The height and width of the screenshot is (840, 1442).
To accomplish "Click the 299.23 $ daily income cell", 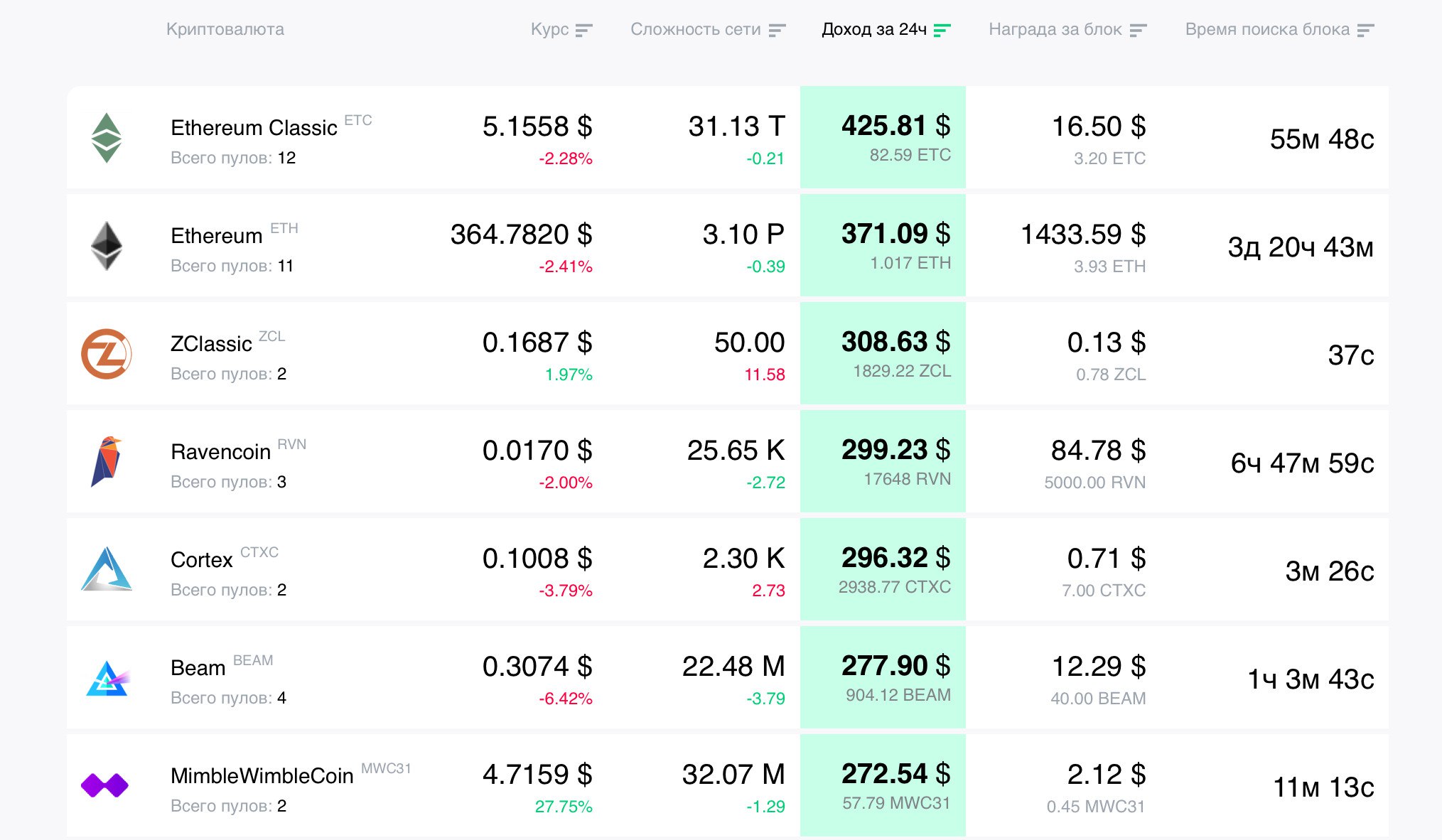I will click(x=883, y=461).
